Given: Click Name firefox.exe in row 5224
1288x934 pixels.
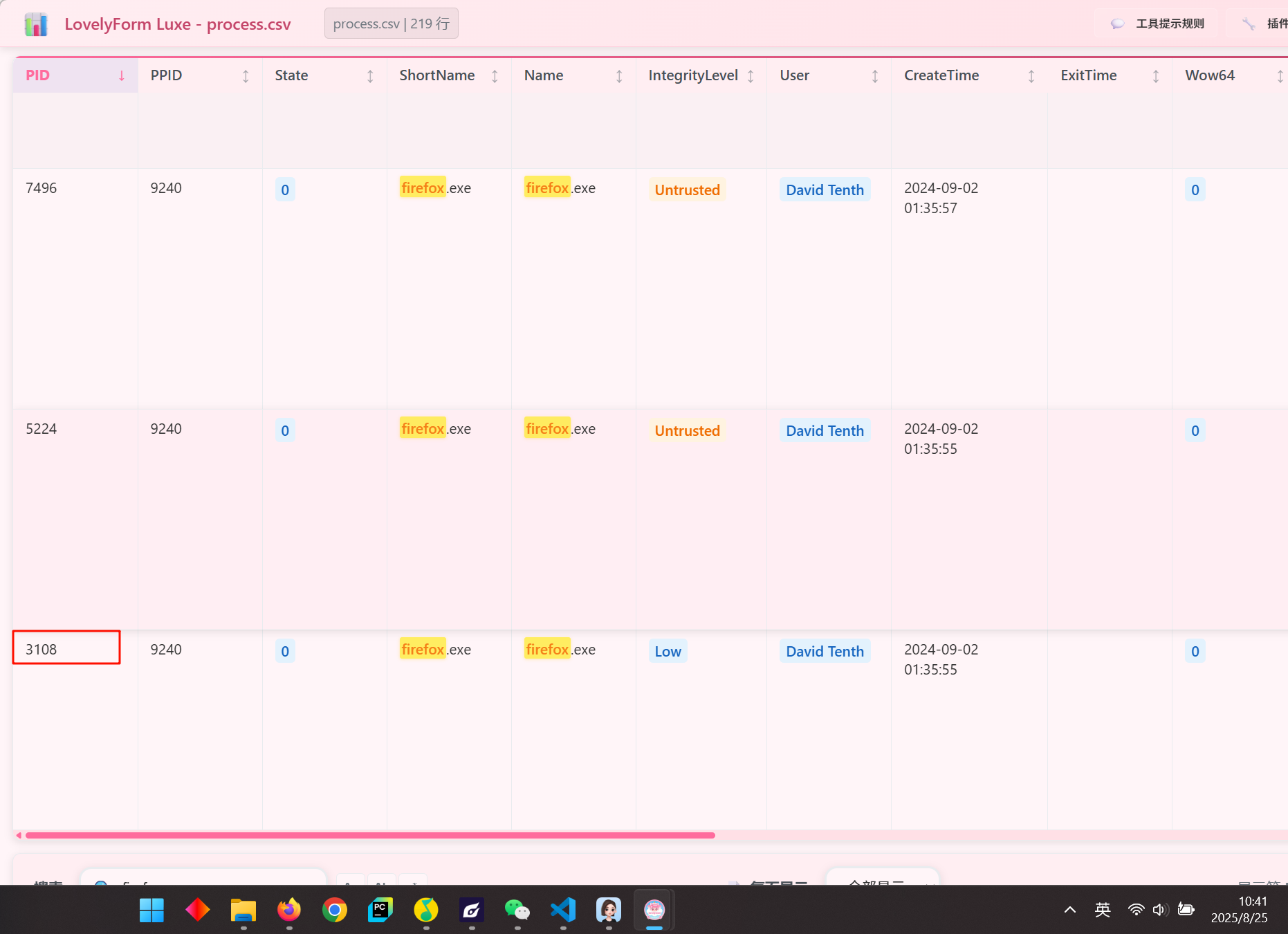Looking at the screenshot, I should tap(560, 429).
